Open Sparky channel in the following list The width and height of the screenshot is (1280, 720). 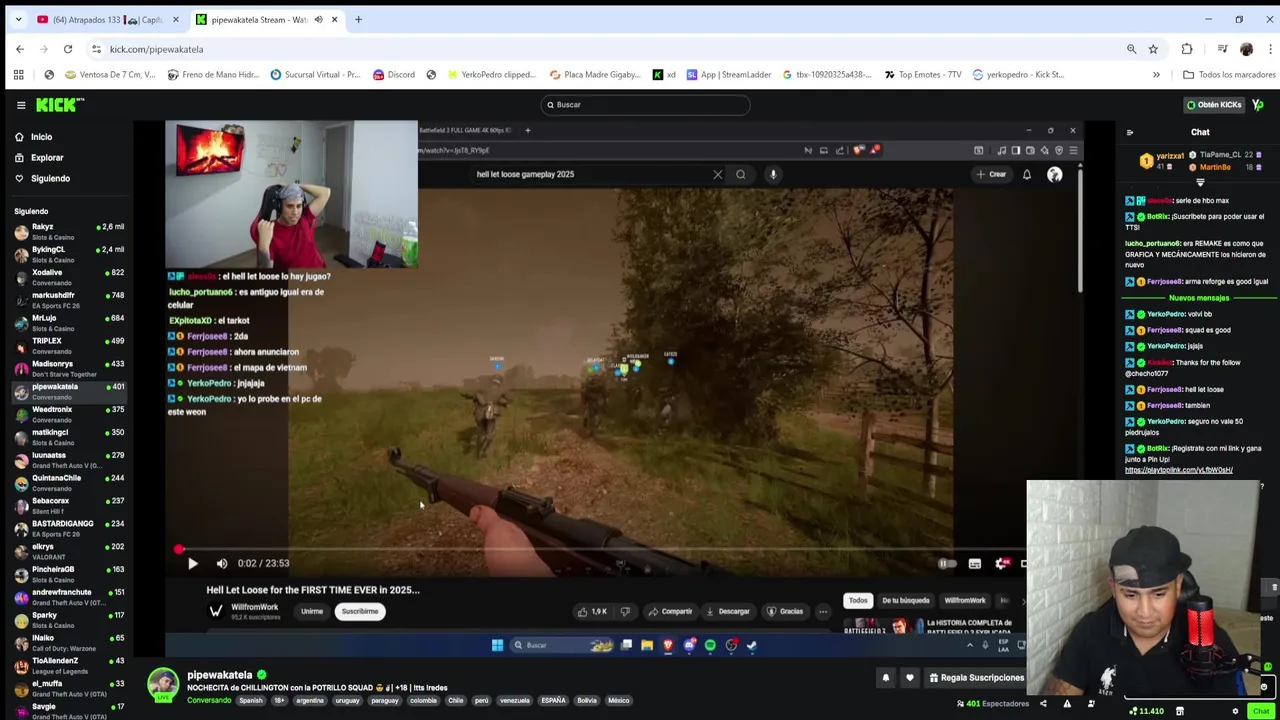[68, 620]
